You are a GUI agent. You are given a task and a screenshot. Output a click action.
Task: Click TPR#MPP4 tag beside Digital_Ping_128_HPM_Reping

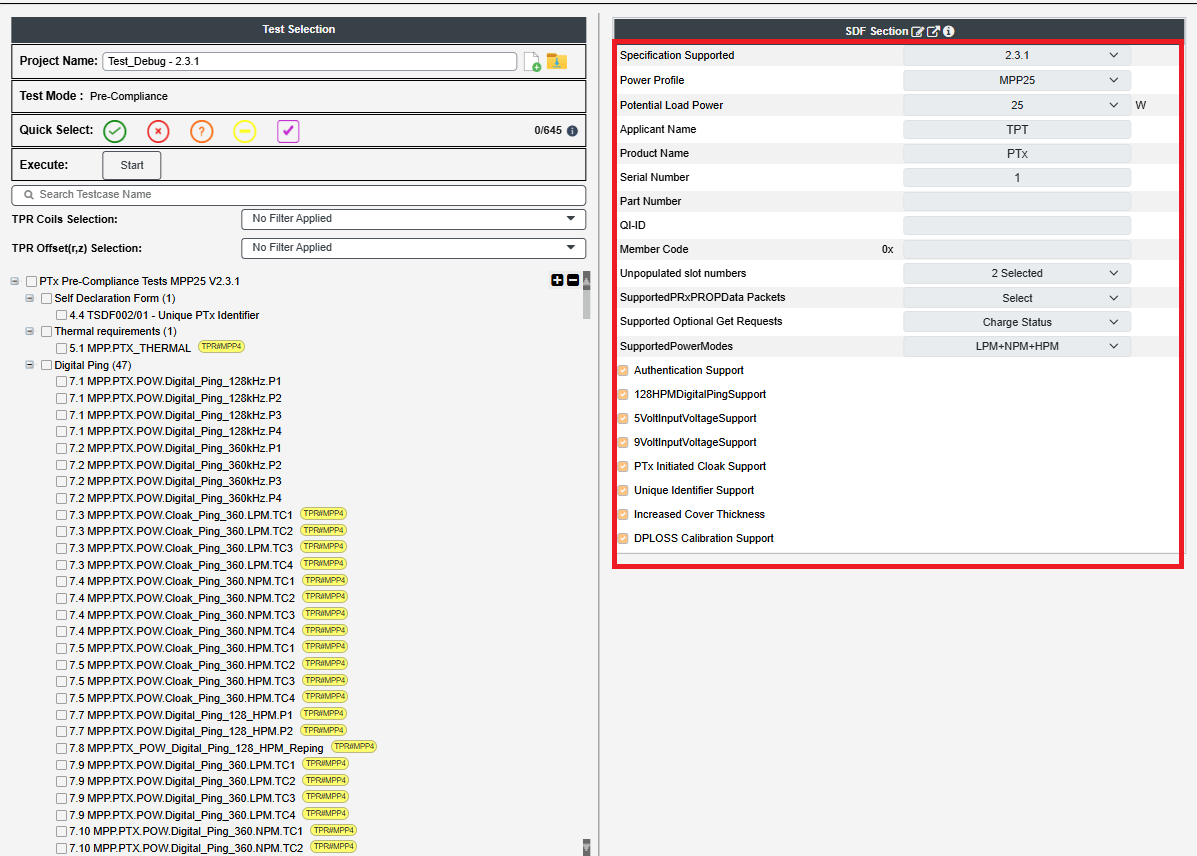pos(354,747)
